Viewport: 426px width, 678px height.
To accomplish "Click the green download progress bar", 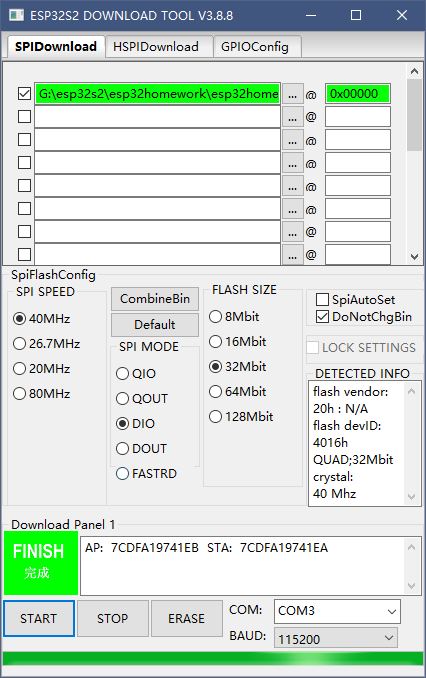I will tap(213, 659).
